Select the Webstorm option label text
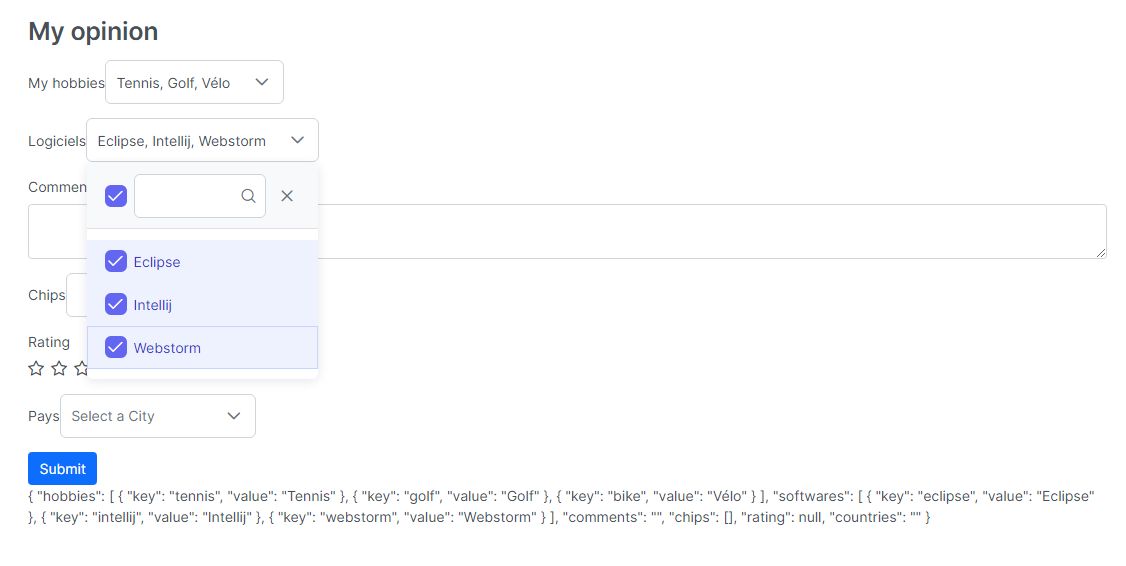This screenshot has width=1126, height=566. pyautogui.click(x=167, y=348)
